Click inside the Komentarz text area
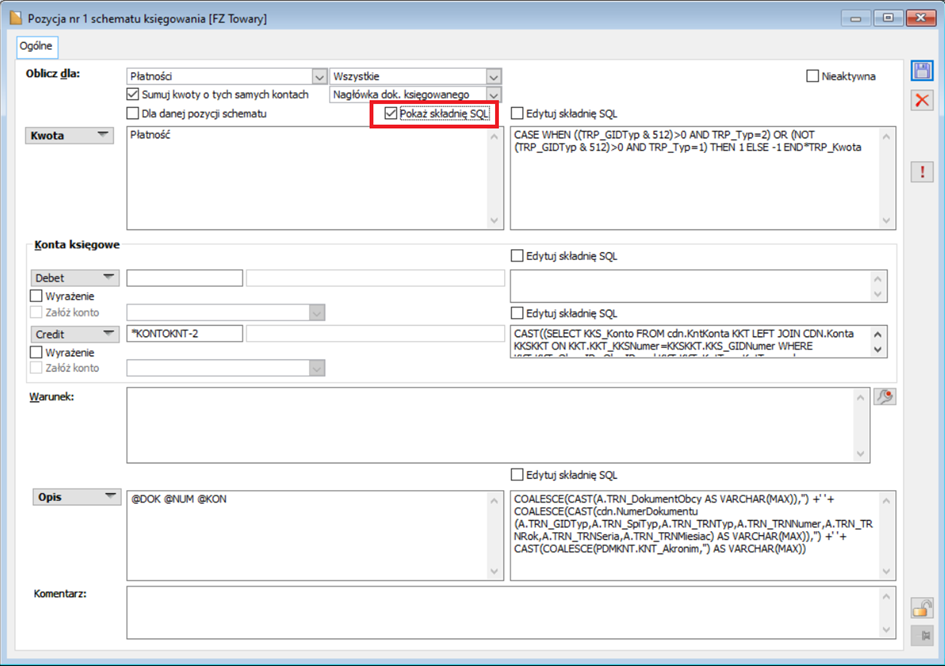945x666 pixels. click(511, 612)
